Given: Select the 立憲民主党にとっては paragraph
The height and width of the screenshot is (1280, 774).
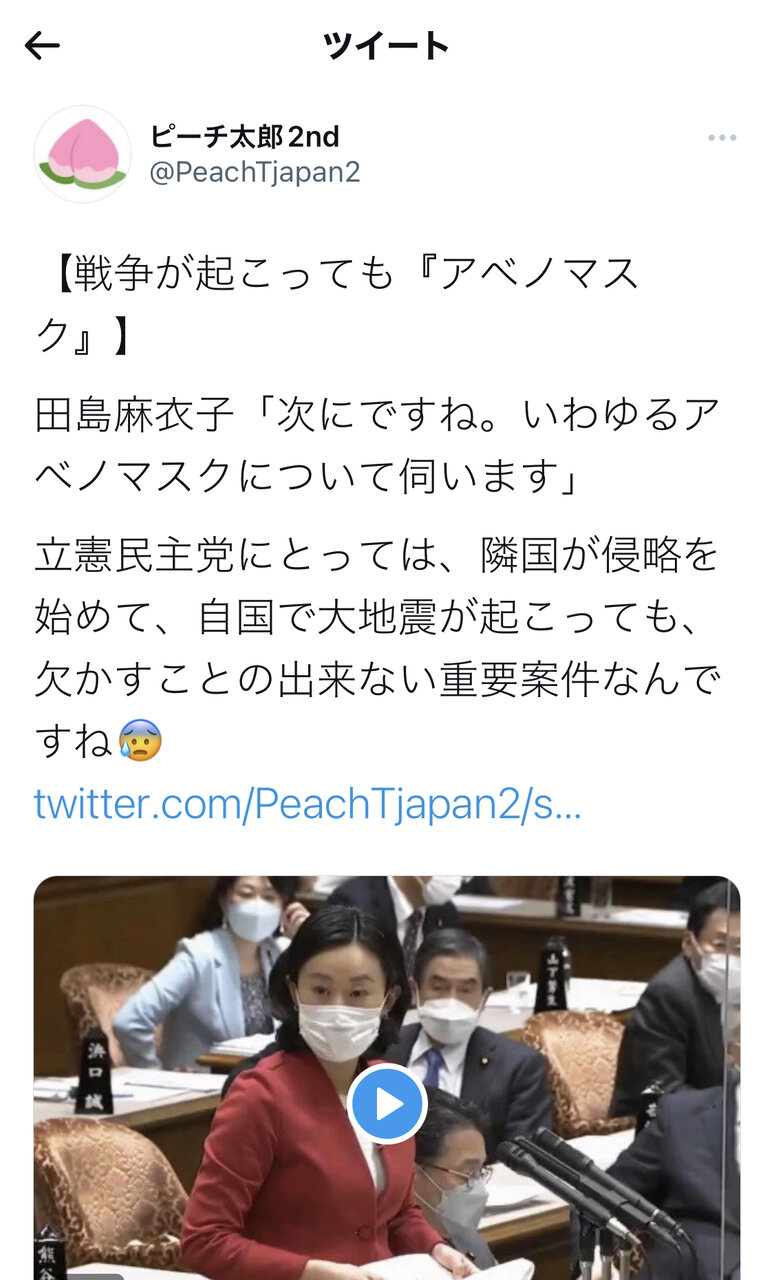Looking at the screenshot, I should pyautogui.click(x=377, y=648).
